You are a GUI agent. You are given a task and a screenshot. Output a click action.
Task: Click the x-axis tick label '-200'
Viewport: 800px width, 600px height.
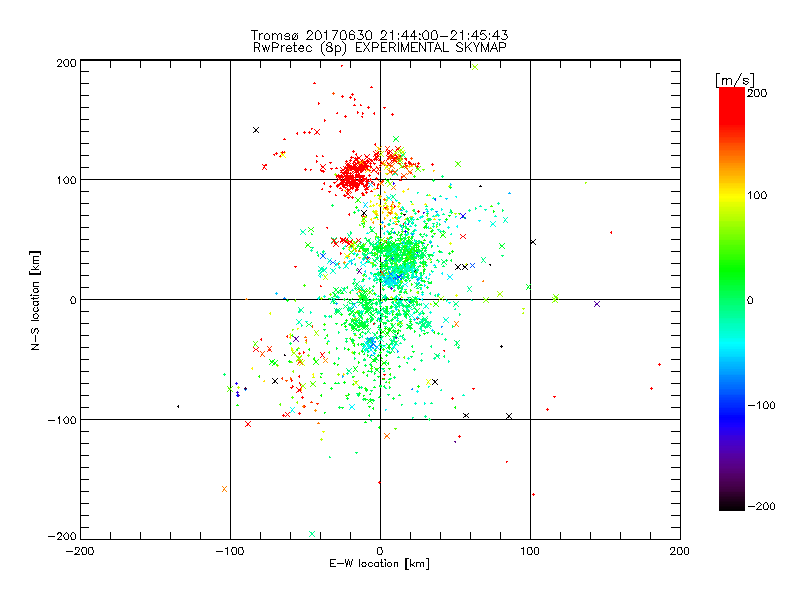[80, 552]
